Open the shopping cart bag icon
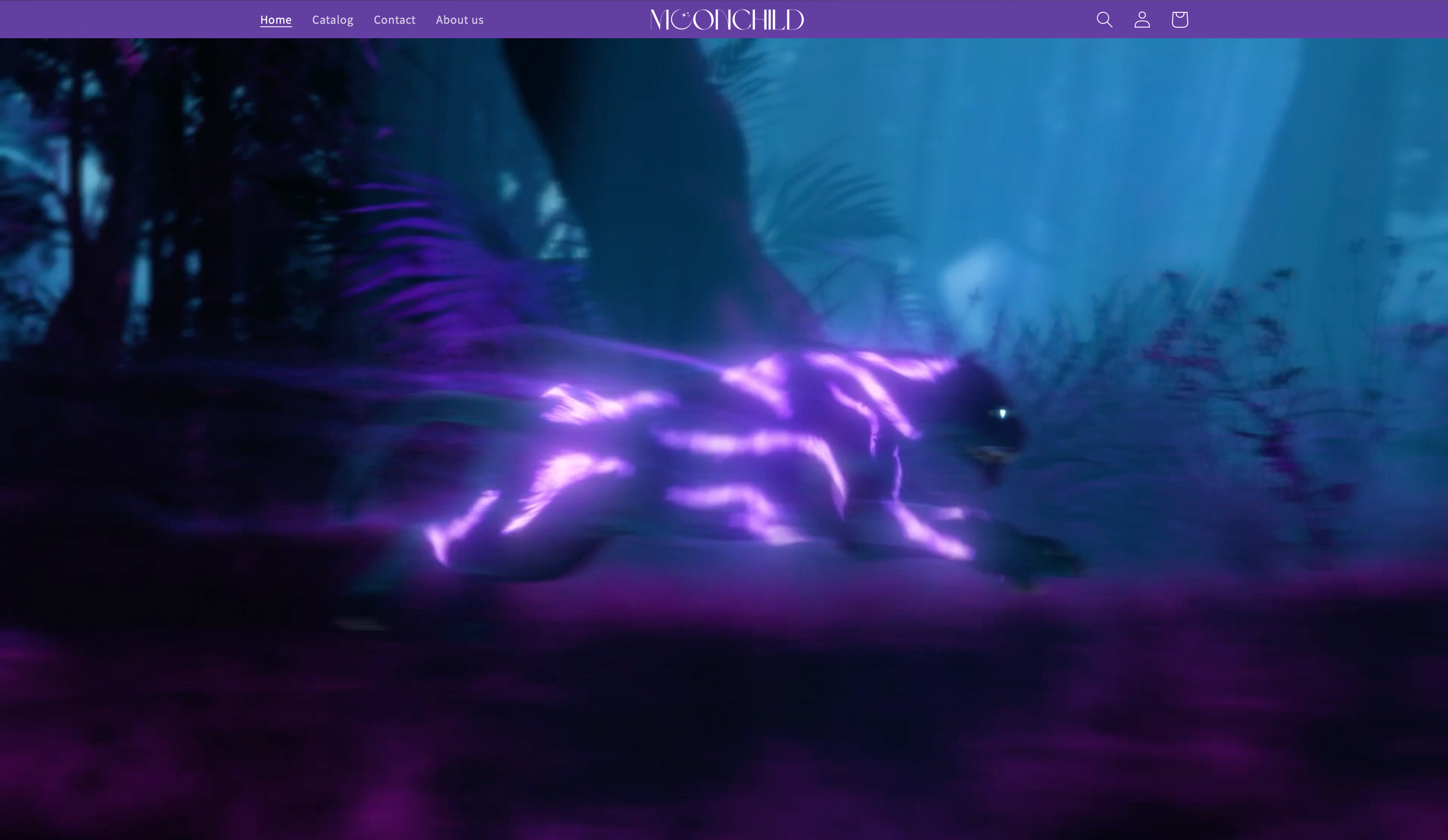This screenshot has width=1448, height=840. 1179,20
